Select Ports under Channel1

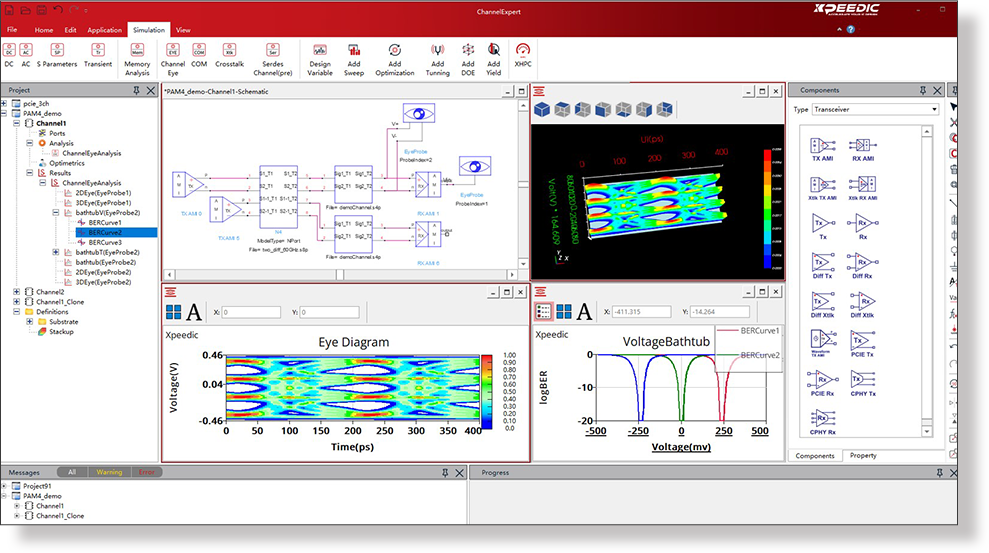pyautogui.click(x=57, y=133)
